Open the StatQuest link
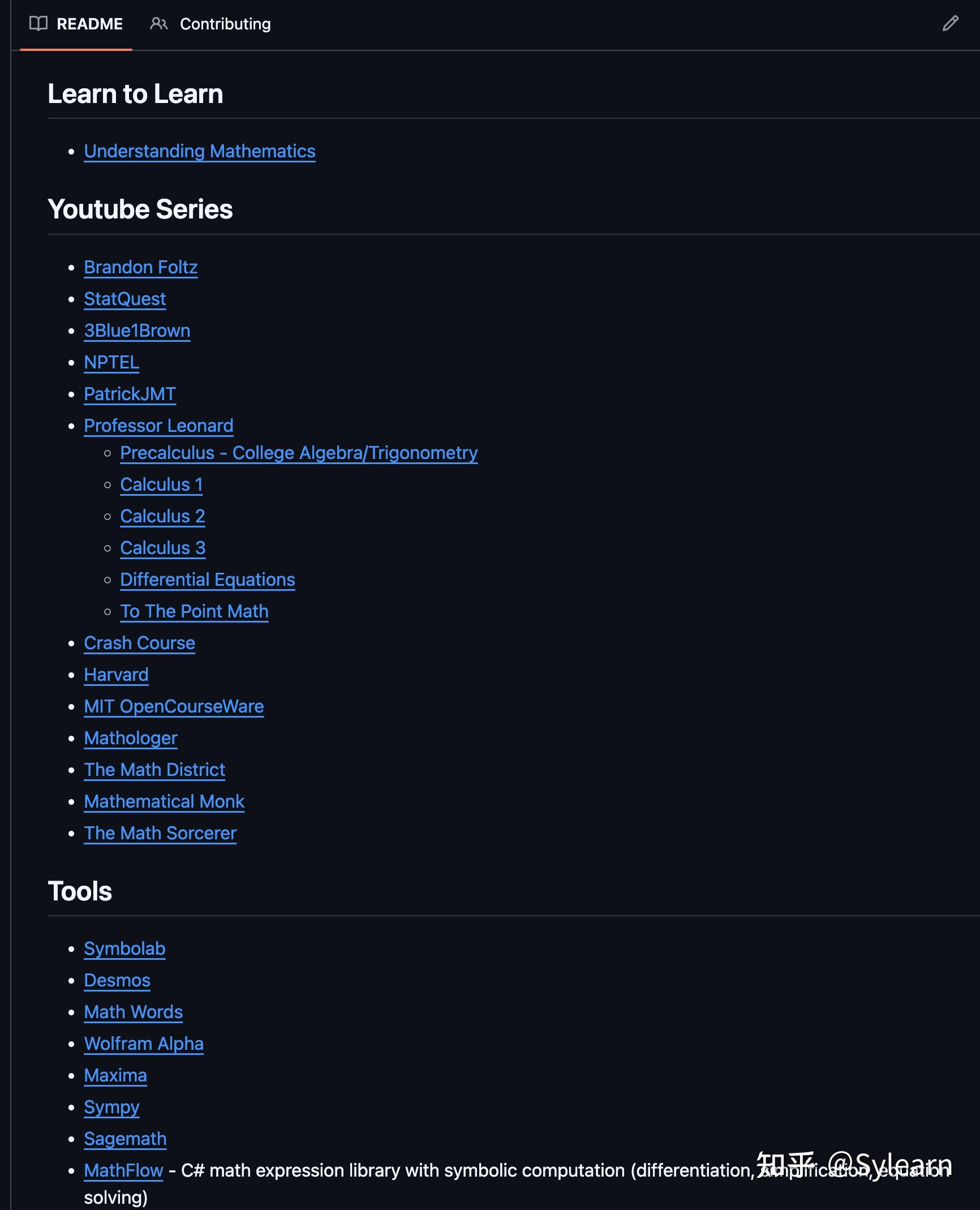Image resolution: width=980 pixels, height=1210 pixels. (x=124, y=299)
